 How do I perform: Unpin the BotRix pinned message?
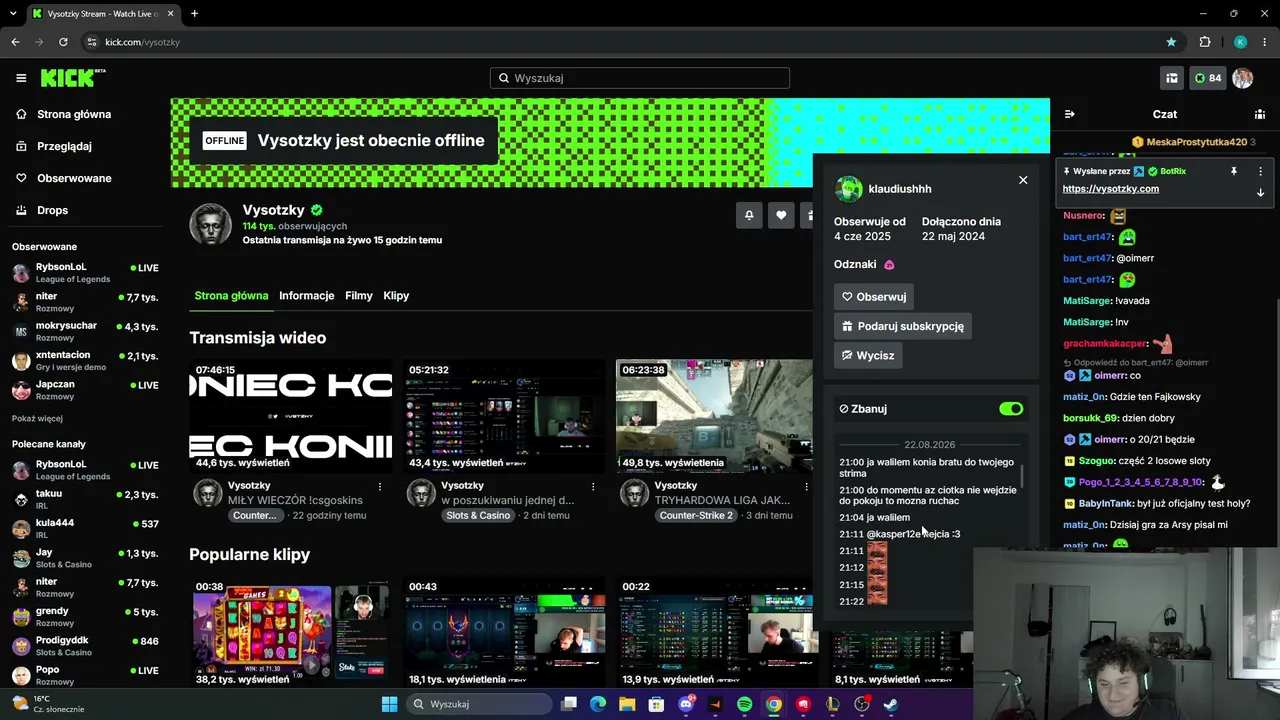pos(1234,171)
